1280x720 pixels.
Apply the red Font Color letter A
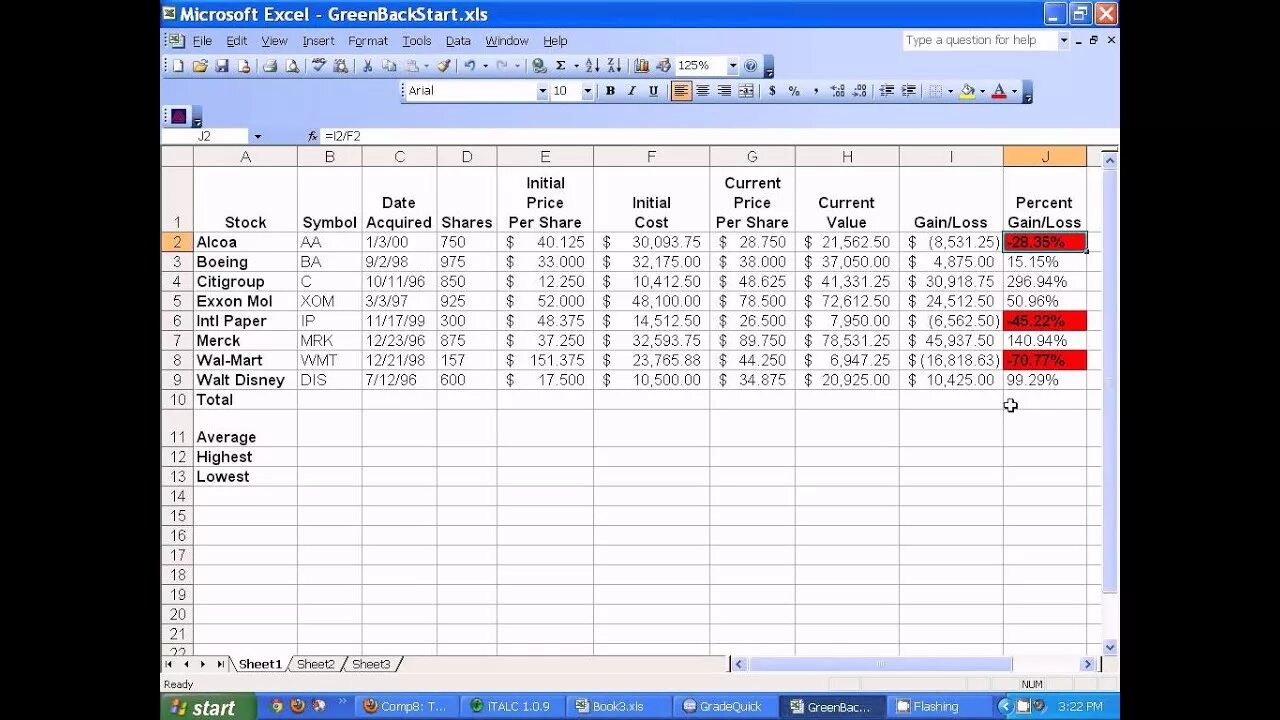tap(999, 91)
